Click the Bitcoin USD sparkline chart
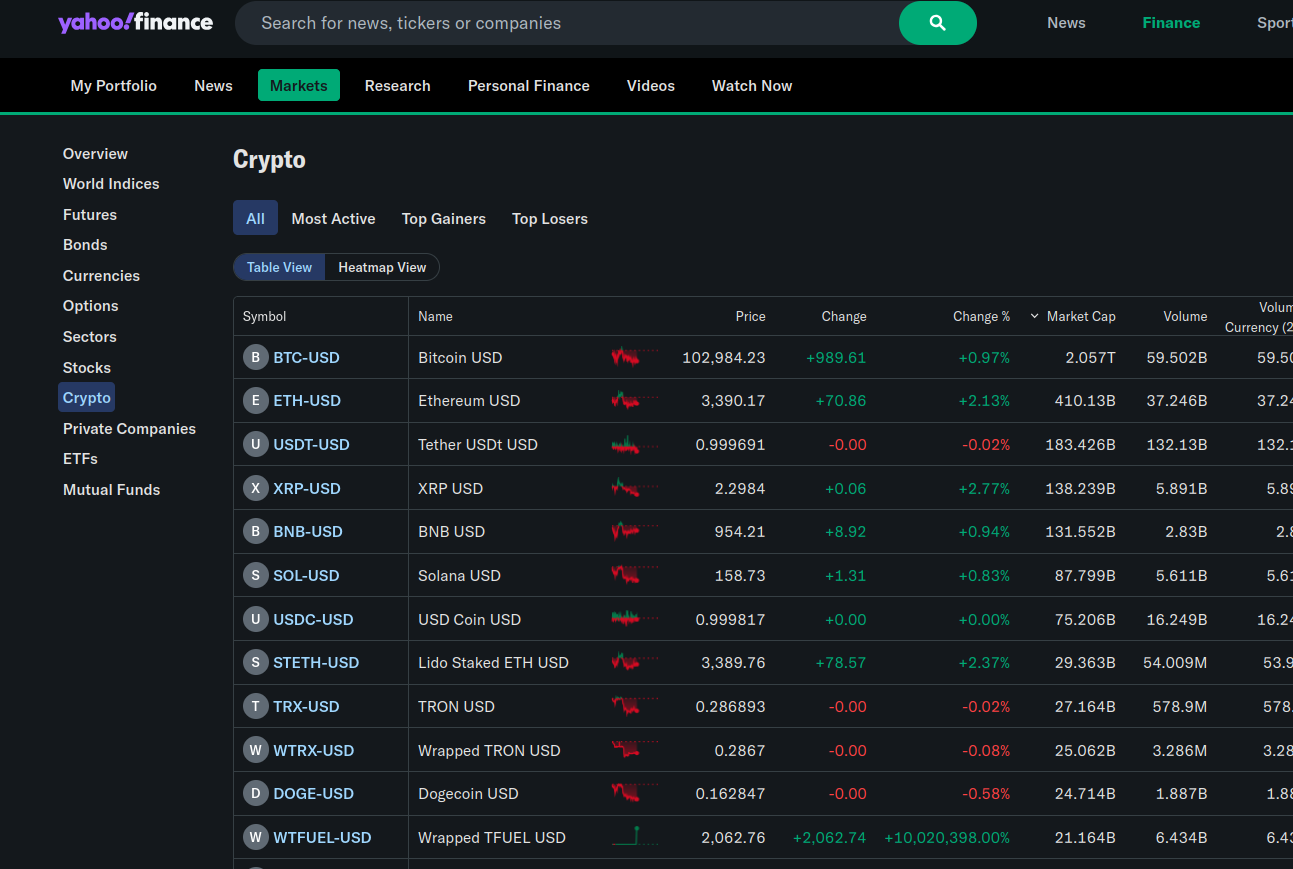Image resolution: width=1293 pixels, height=869 pixels. [x=634, y=357]
